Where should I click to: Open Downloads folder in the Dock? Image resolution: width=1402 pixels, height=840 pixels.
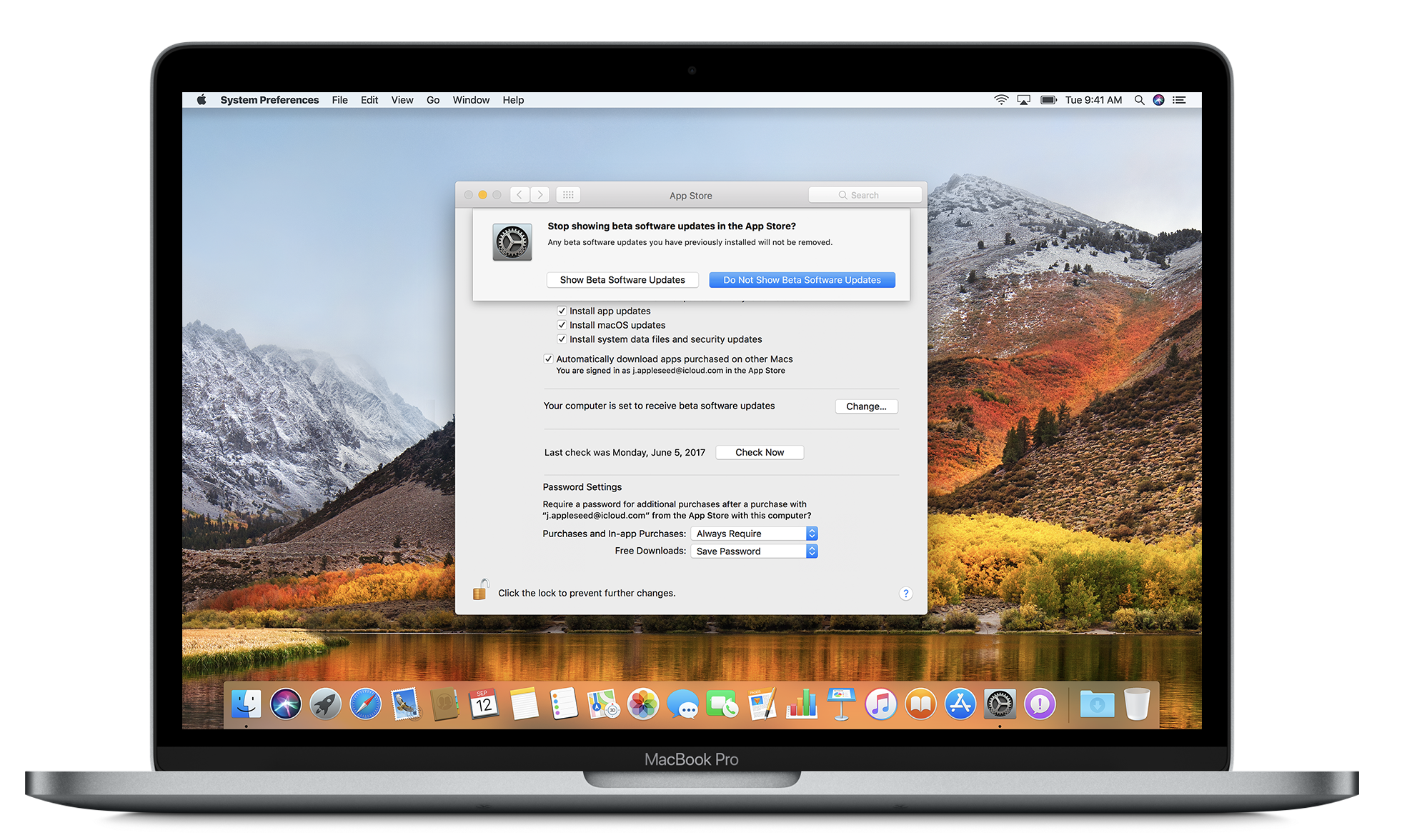click(x=1097, y=704)
